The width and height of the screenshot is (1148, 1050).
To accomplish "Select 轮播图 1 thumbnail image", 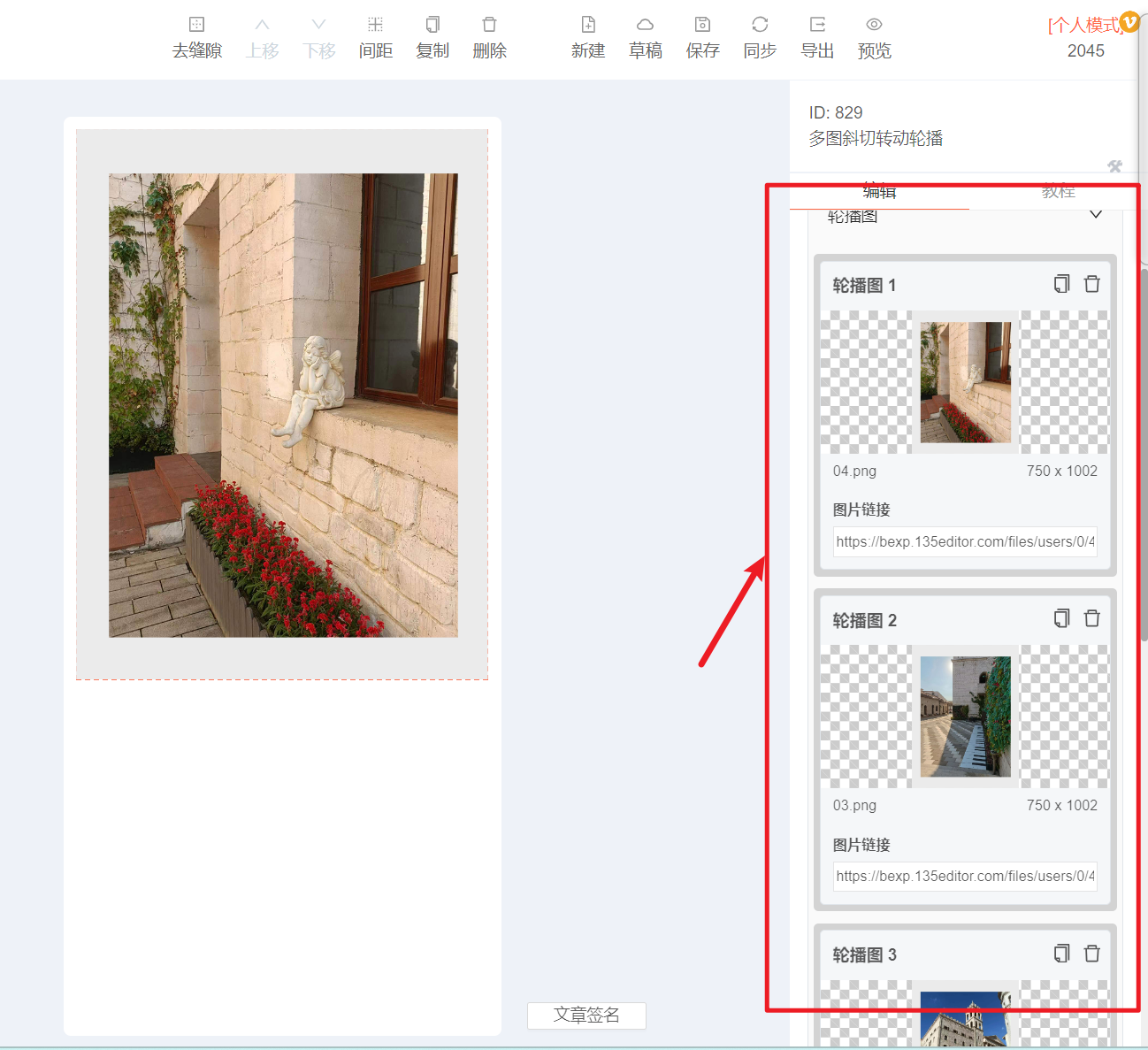I will click(965, 382).
